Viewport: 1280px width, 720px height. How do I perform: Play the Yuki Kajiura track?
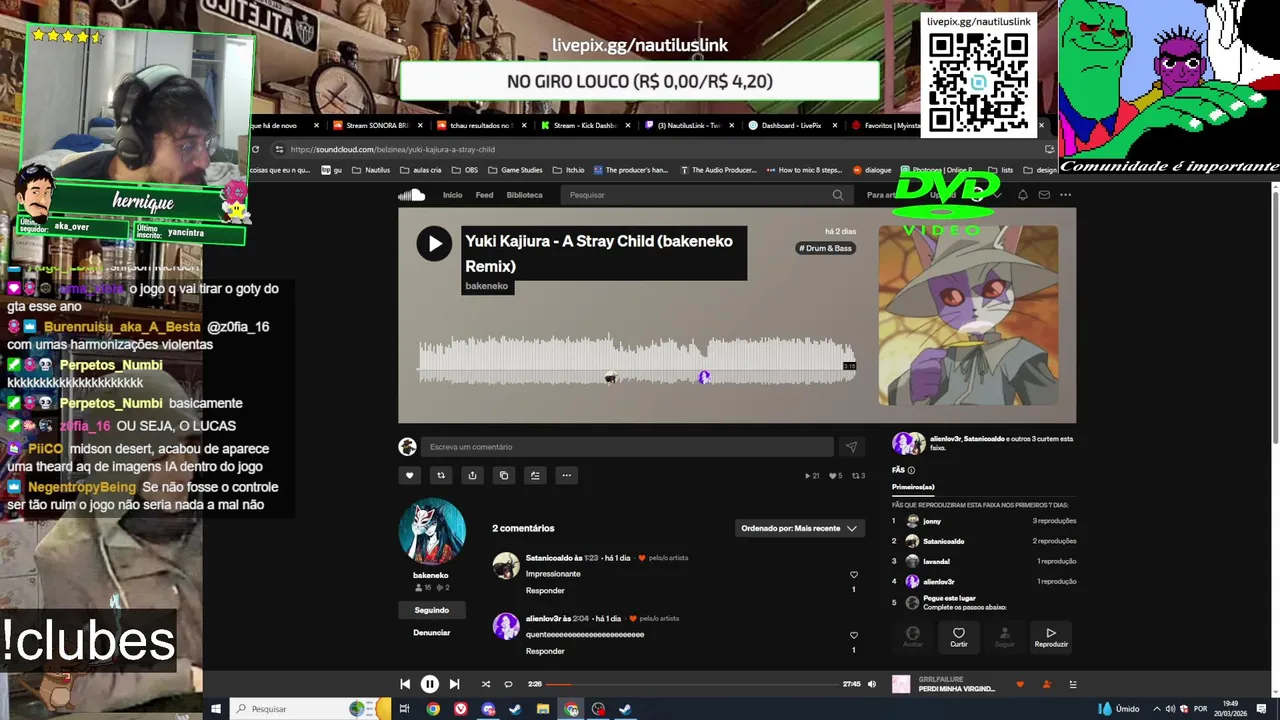(x=434, y=243)
